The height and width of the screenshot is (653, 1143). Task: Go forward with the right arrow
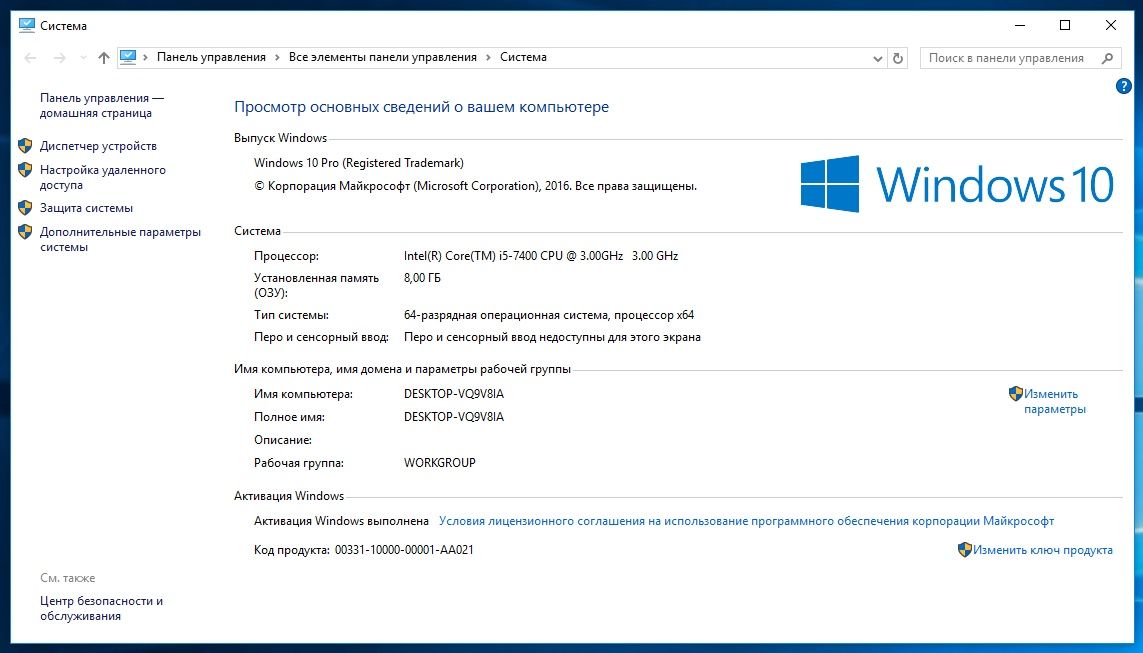61,58
